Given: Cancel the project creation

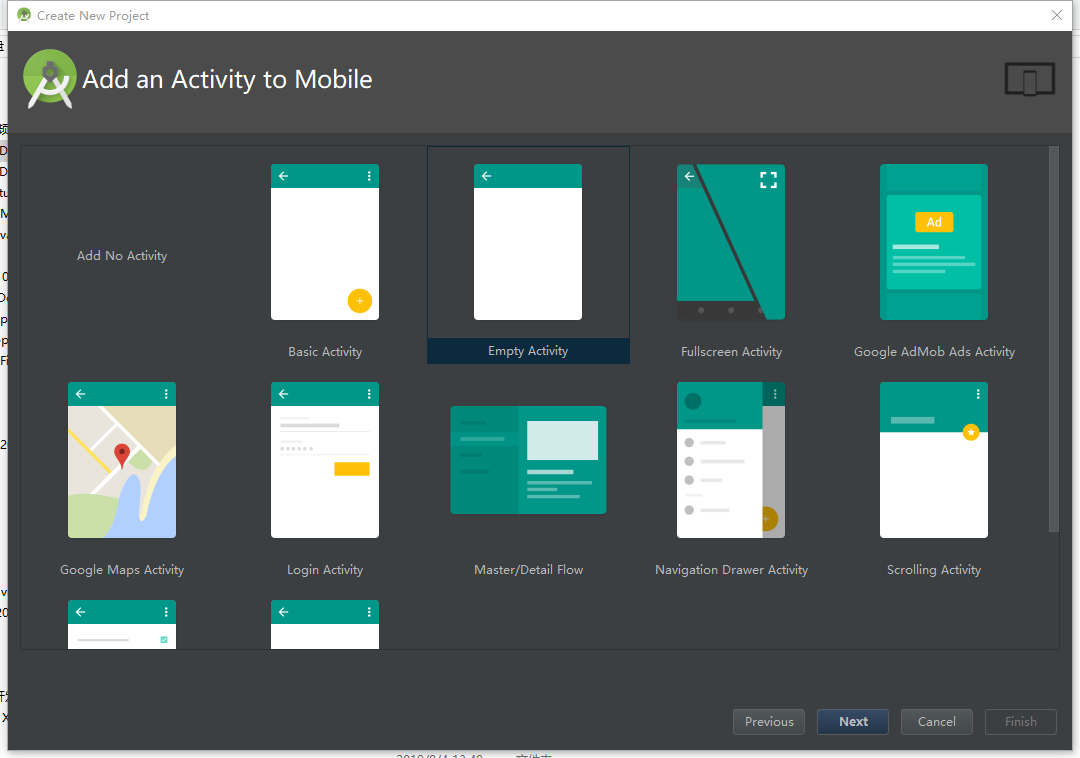Looking at the screenshot, I should tap(936, 721).
